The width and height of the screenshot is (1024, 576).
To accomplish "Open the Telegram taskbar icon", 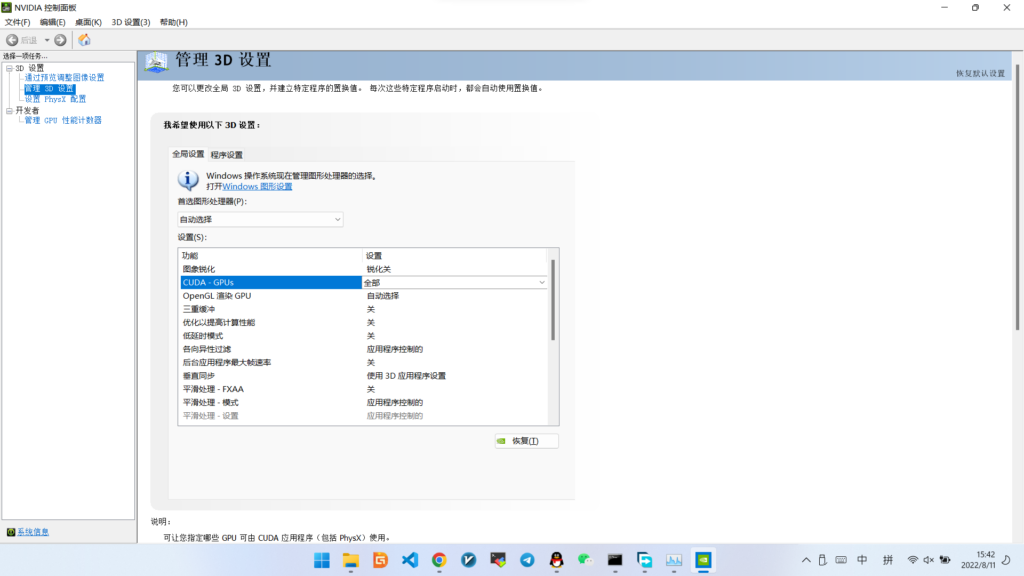I will tap(527, 560).
